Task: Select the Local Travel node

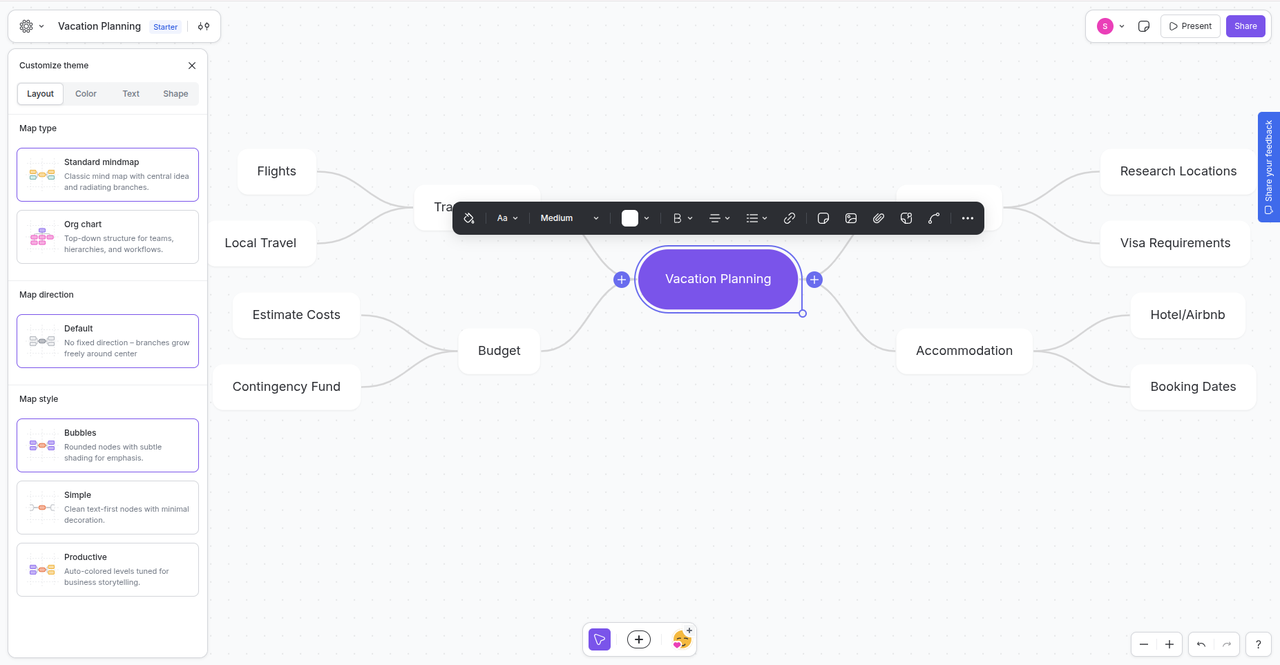Action: 261,243
